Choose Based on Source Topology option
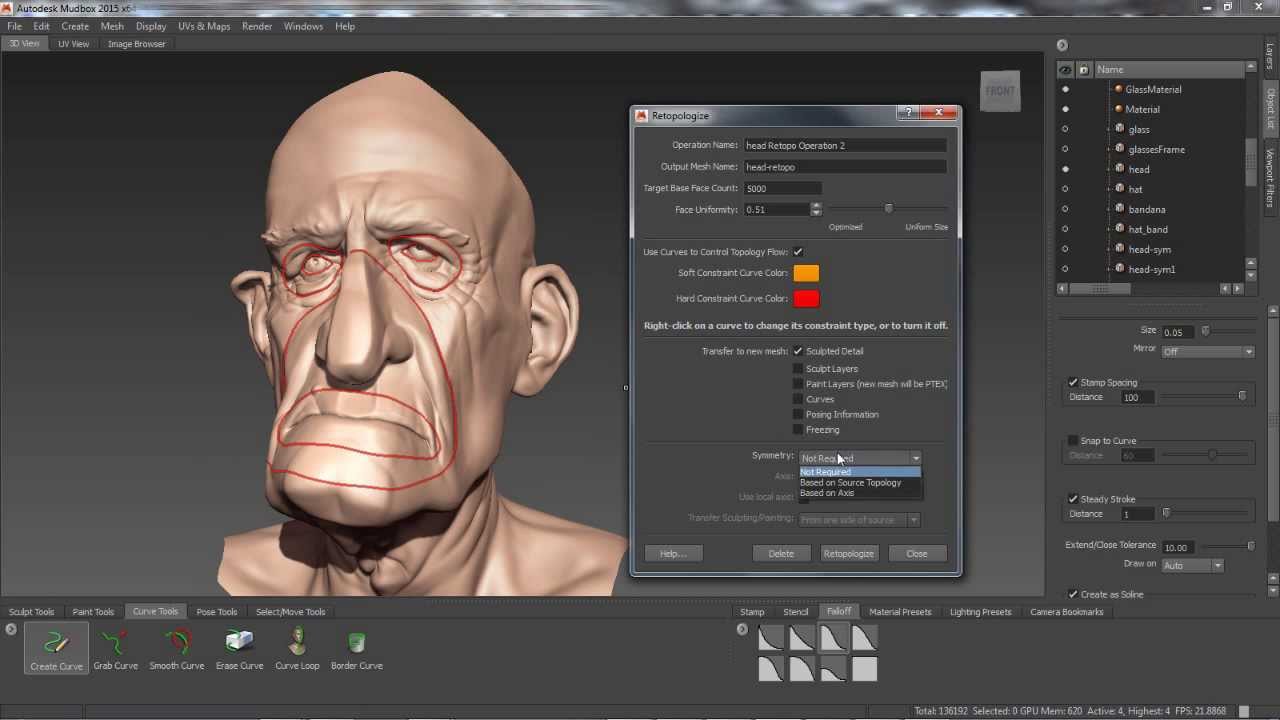The width and height of the screenshot is (1280, 720). tap(850, 483)
